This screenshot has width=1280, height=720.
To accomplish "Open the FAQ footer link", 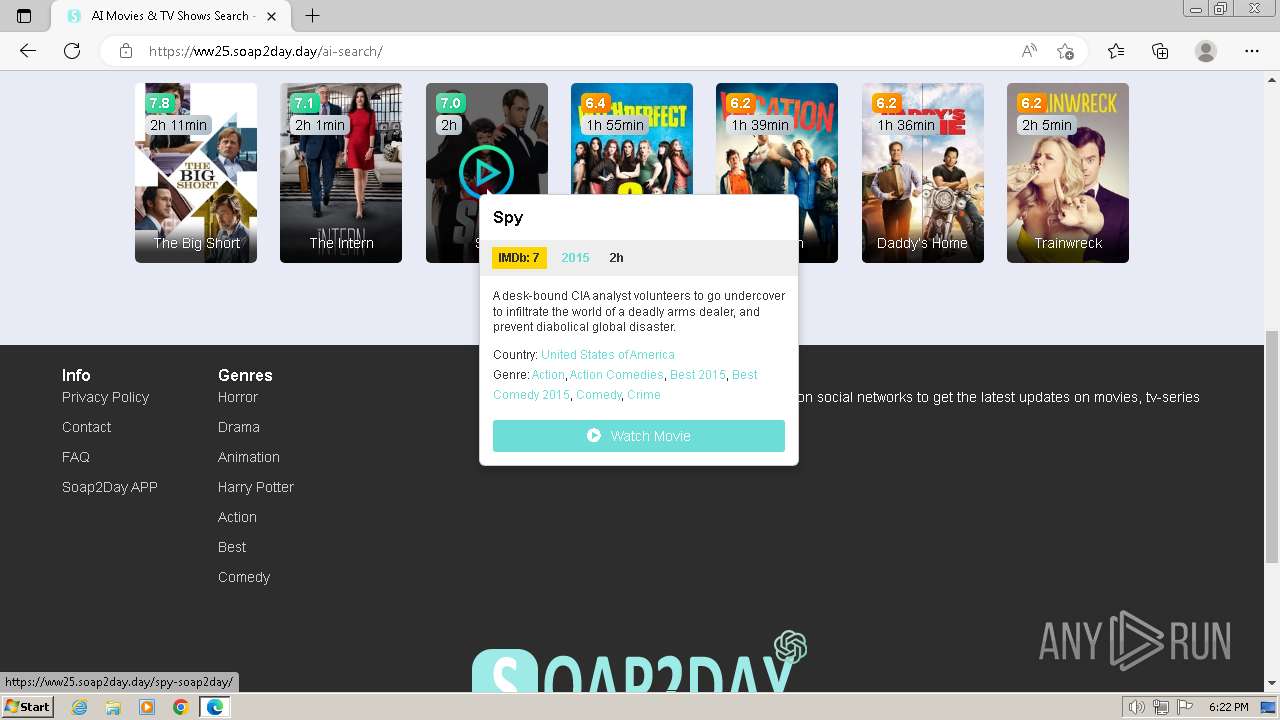I will 76,457.
